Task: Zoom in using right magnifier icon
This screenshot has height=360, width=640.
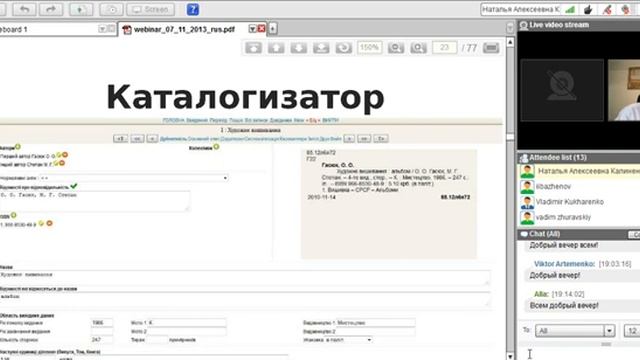Action: click(418, 48)
